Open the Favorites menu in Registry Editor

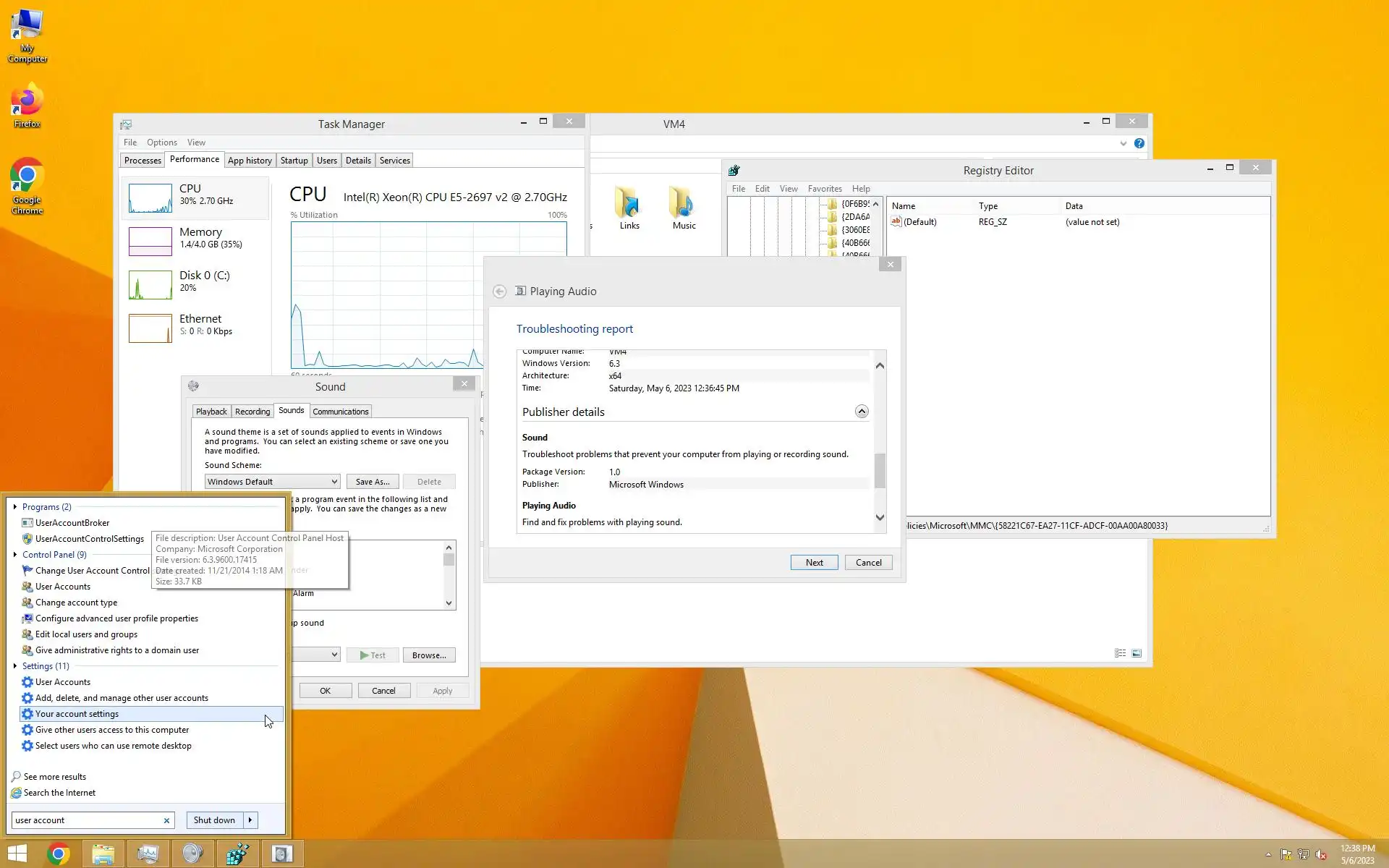pos(824,189)
